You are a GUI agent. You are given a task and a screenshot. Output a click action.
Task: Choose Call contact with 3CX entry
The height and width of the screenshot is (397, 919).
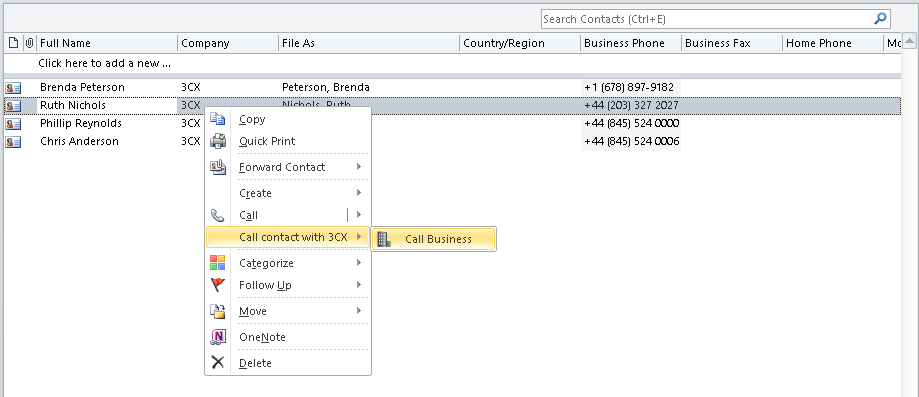(288, 237)
